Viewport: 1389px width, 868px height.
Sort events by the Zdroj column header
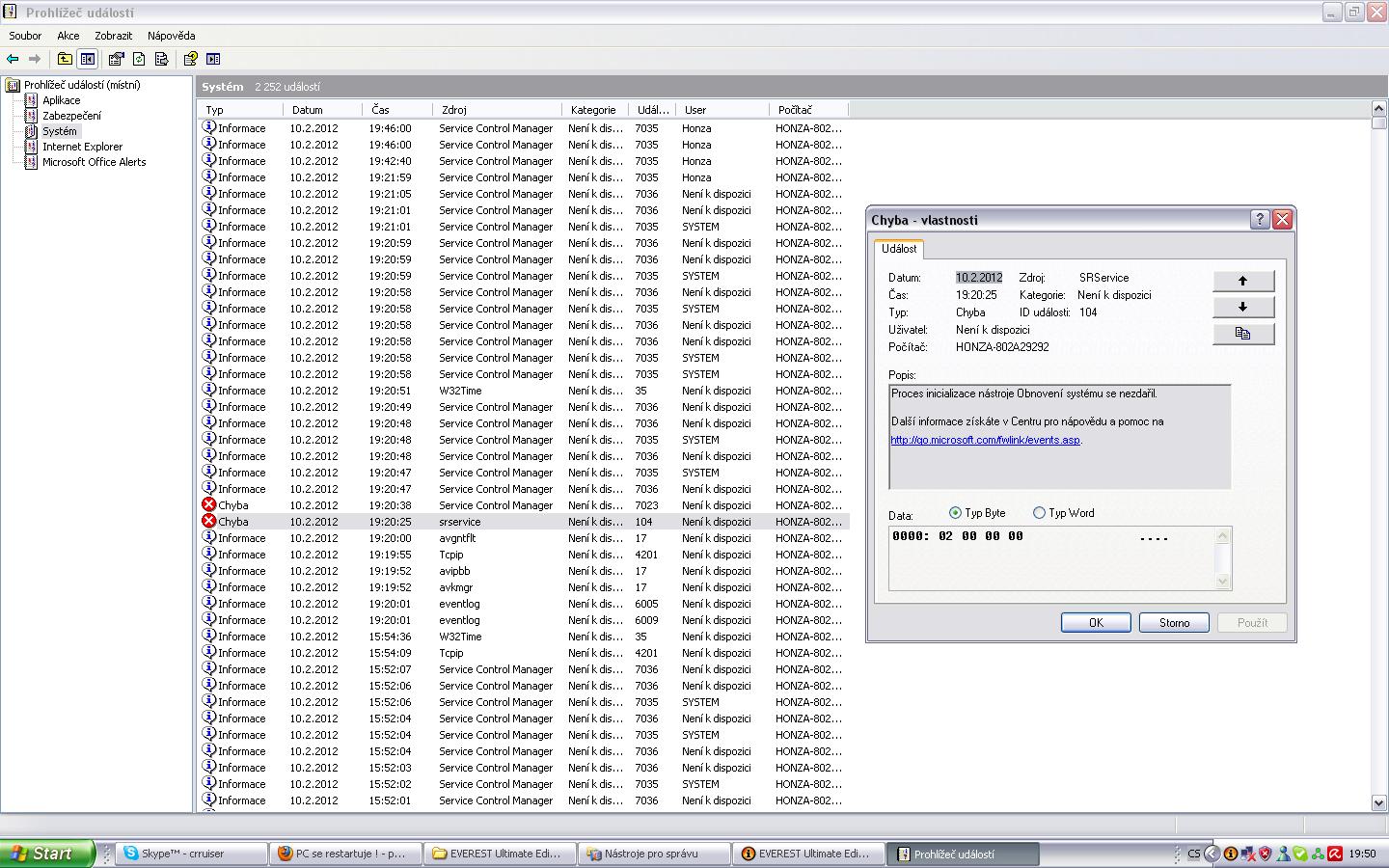point(453,110)
